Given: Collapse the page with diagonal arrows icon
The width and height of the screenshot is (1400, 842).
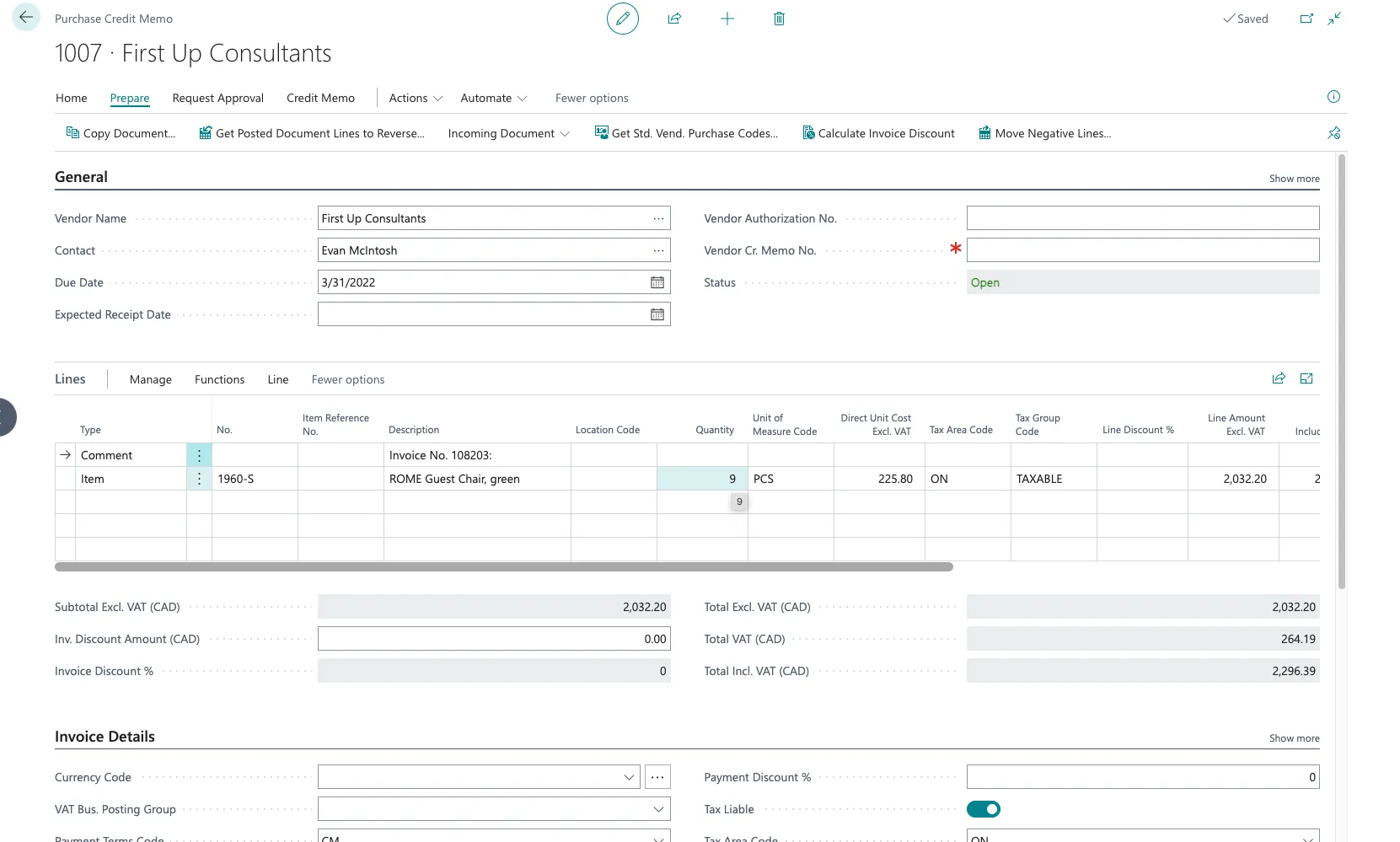Looking at the screenshot, I should [1334, 19].
